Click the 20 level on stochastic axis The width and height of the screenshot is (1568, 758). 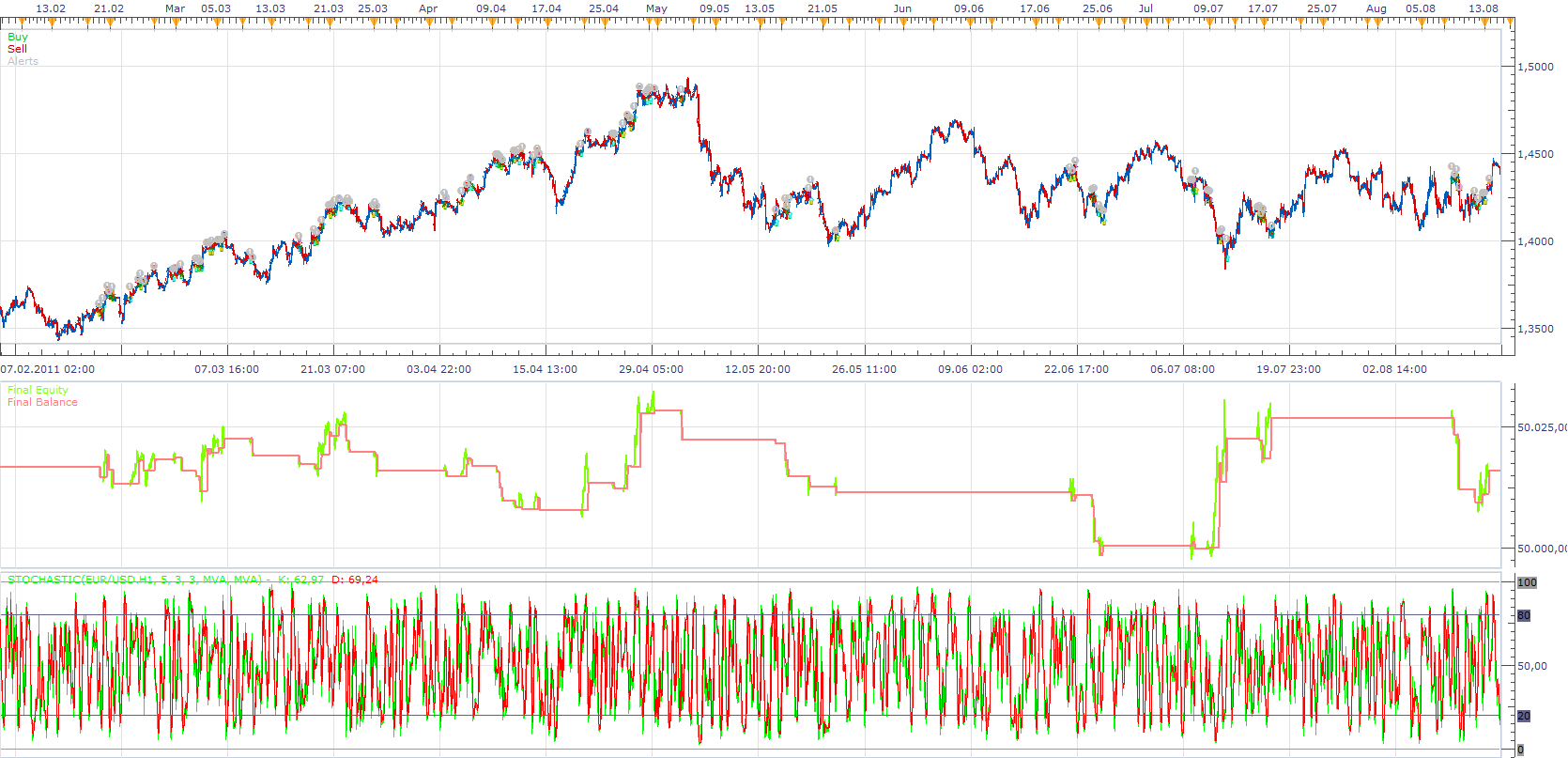(1525, 716)
